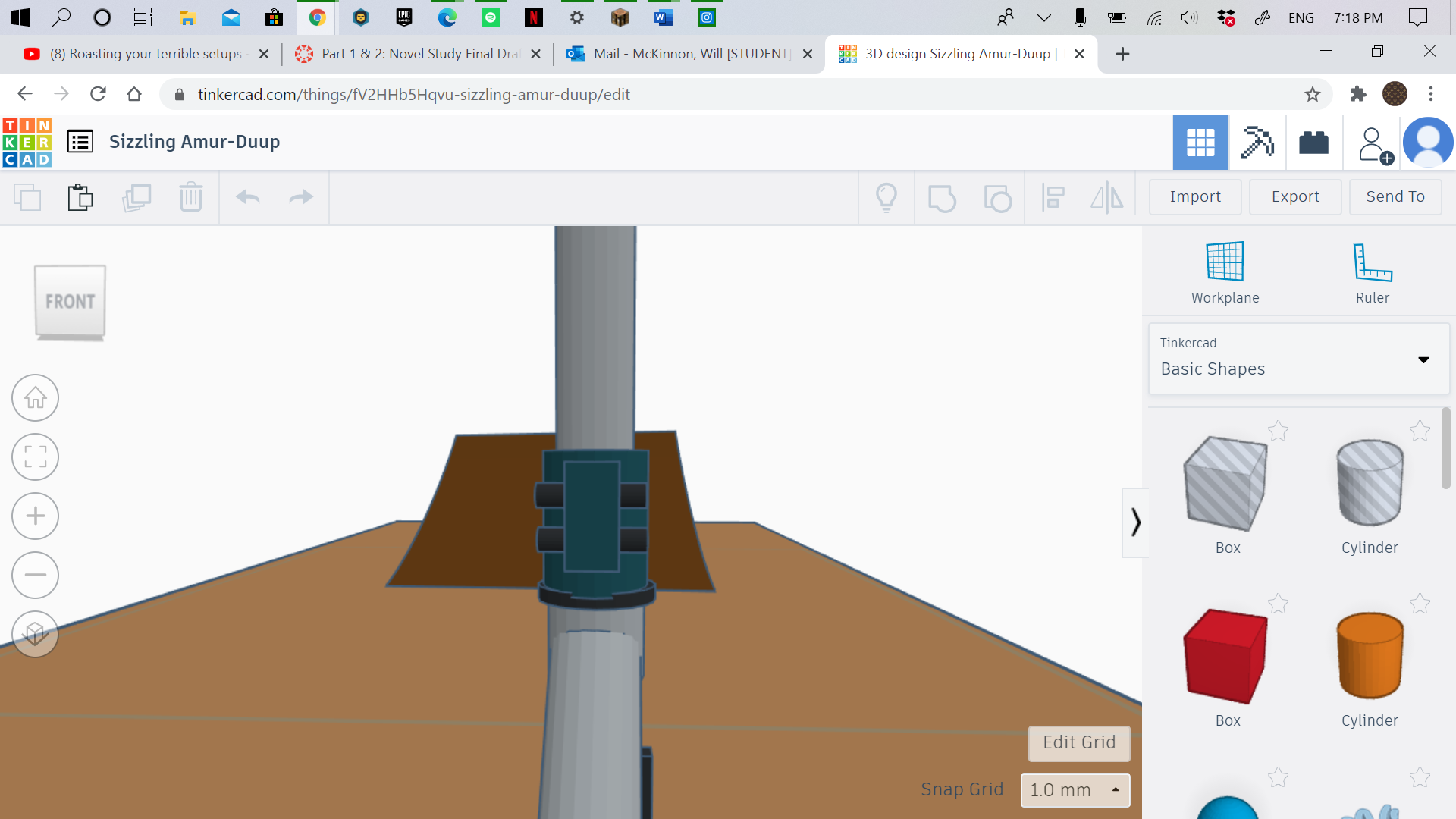Screen dimensions: 1456x819
Task: Click the FRONT view cube
Action: (x=70, y=302)
